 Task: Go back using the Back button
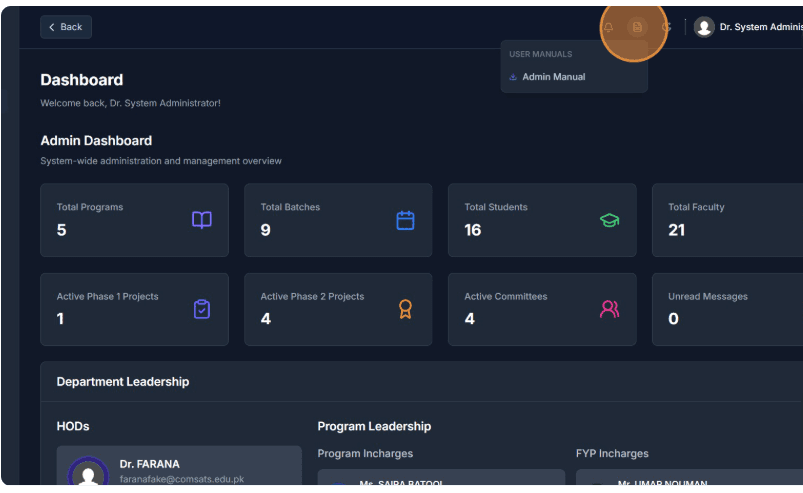(x=66, y=27)
